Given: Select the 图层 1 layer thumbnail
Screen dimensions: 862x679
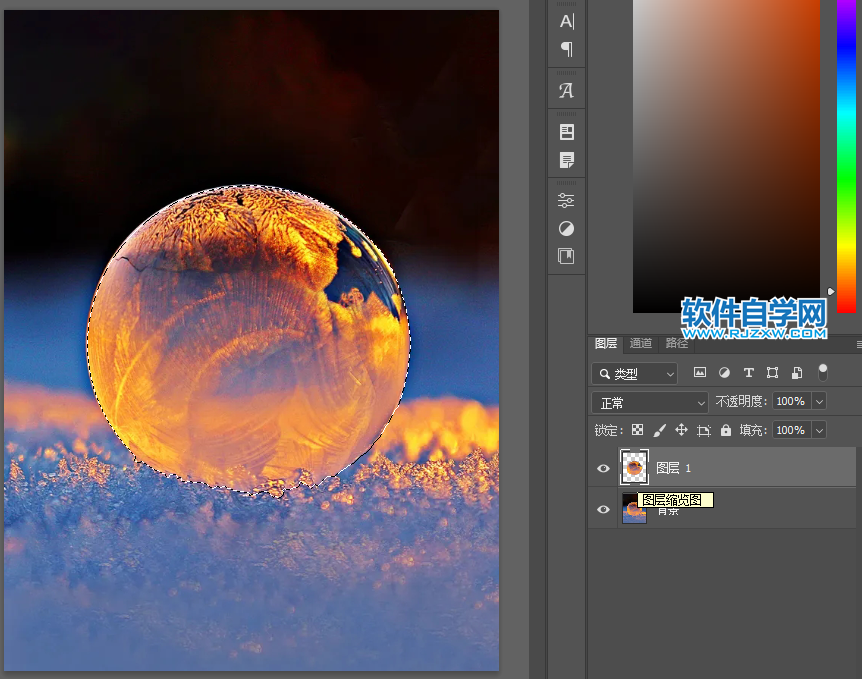Looking at the screenshot, I should tap(634, 467).
